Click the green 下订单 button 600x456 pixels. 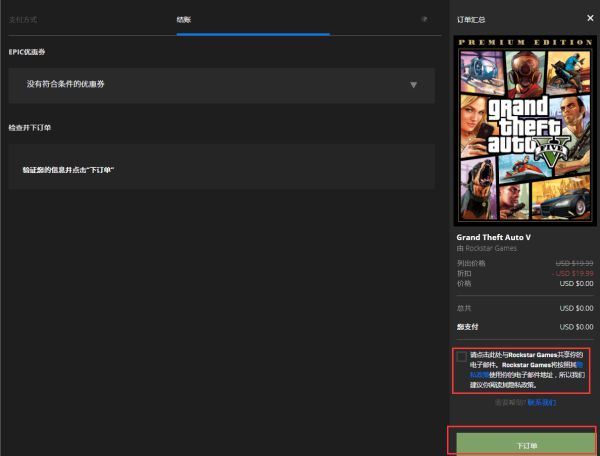(x=525, y=445)
